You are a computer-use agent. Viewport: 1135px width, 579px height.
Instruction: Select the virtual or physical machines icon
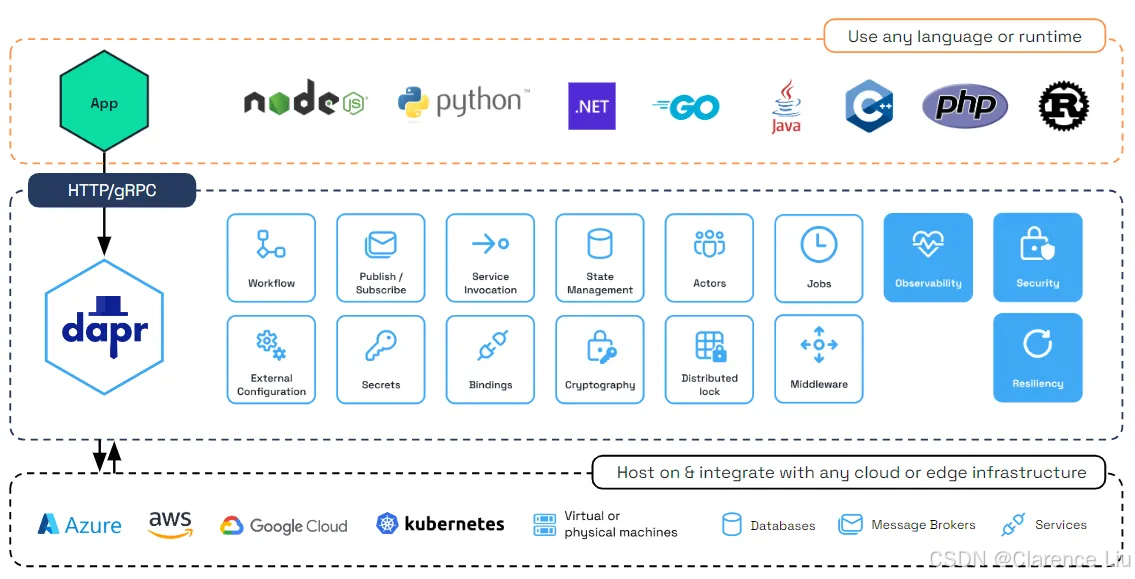544,525
